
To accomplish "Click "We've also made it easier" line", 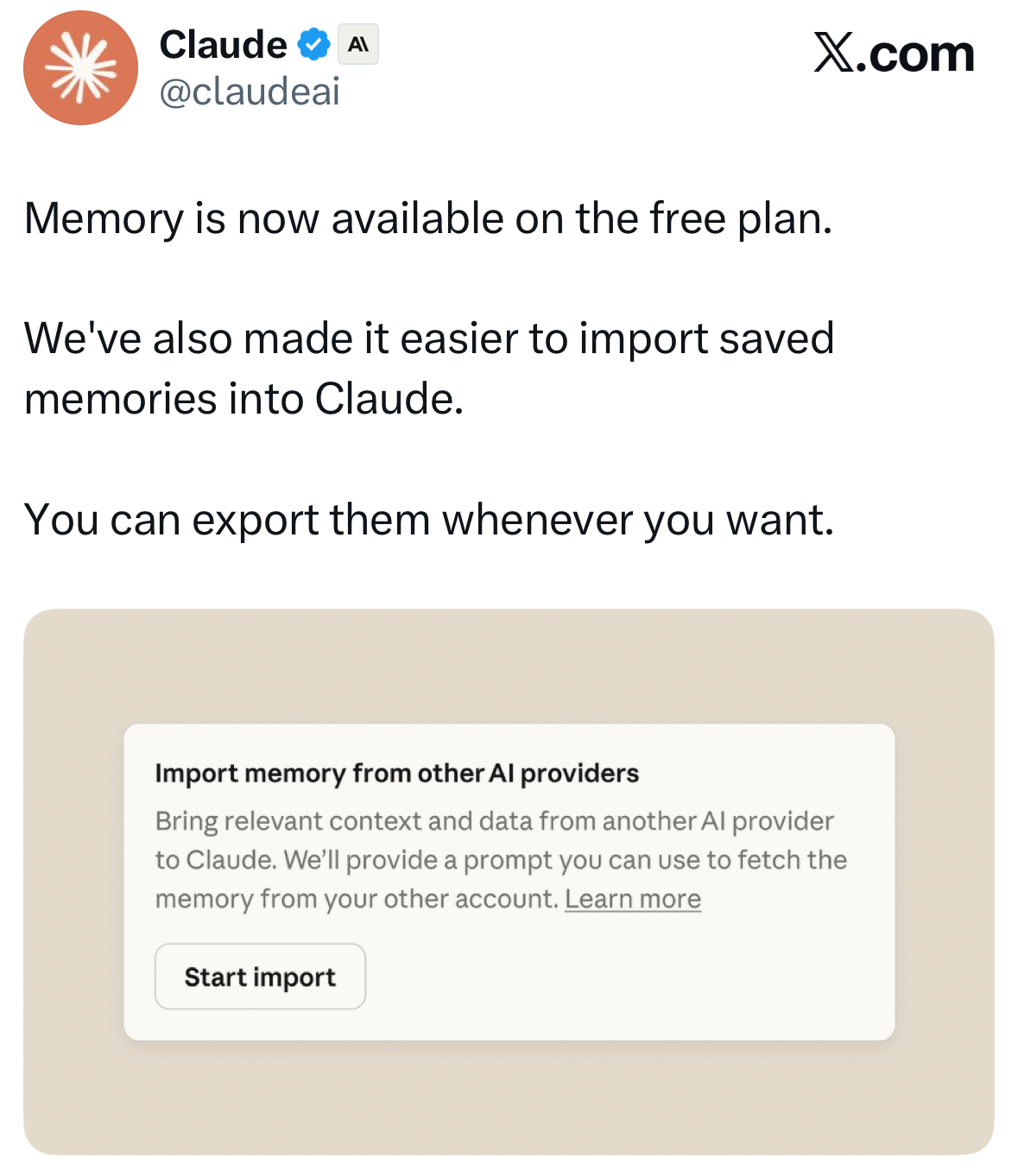I will pos(428,338).
